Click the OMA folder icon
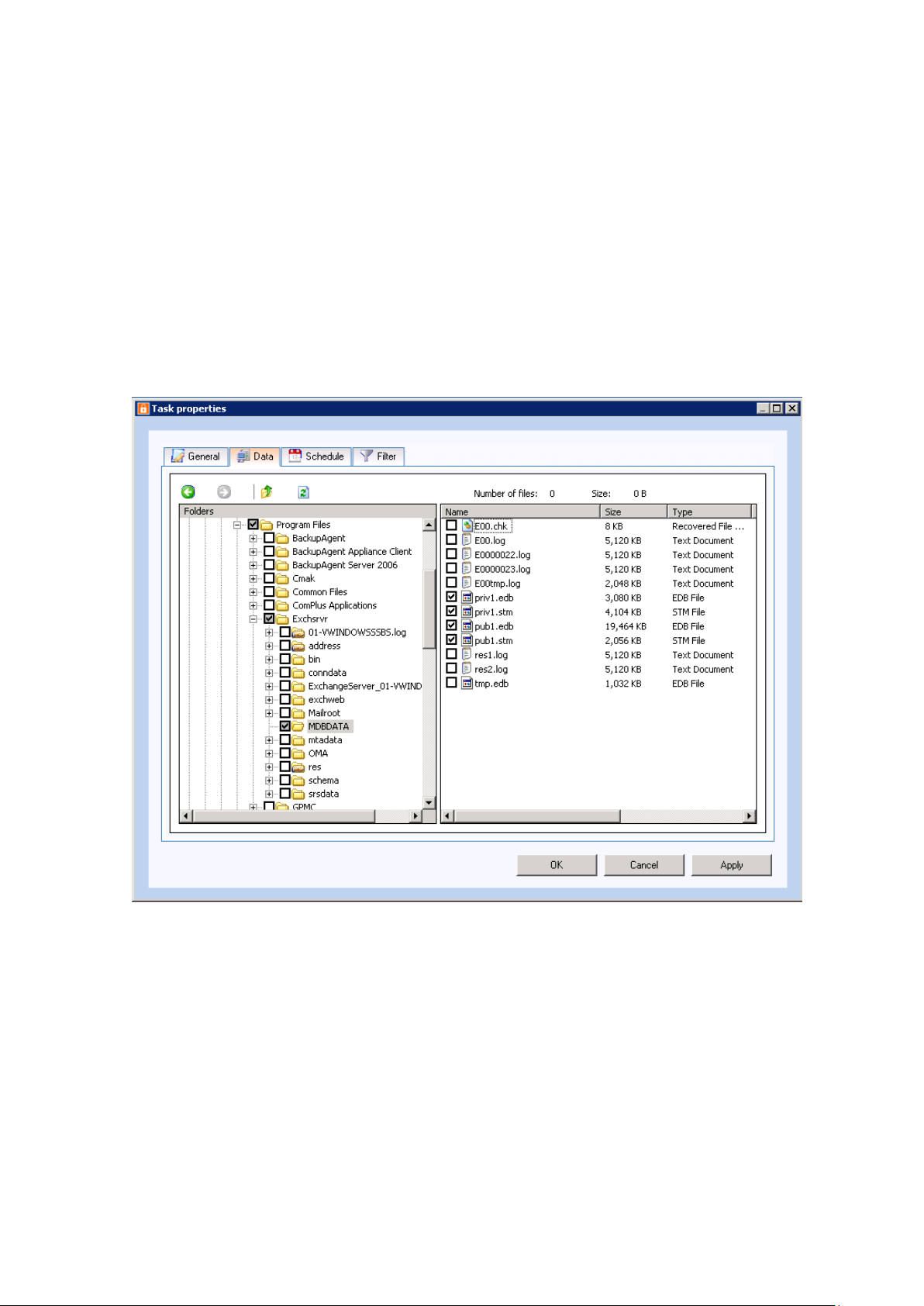Screen dimensions: 924x1306 (x=298, y=753)
